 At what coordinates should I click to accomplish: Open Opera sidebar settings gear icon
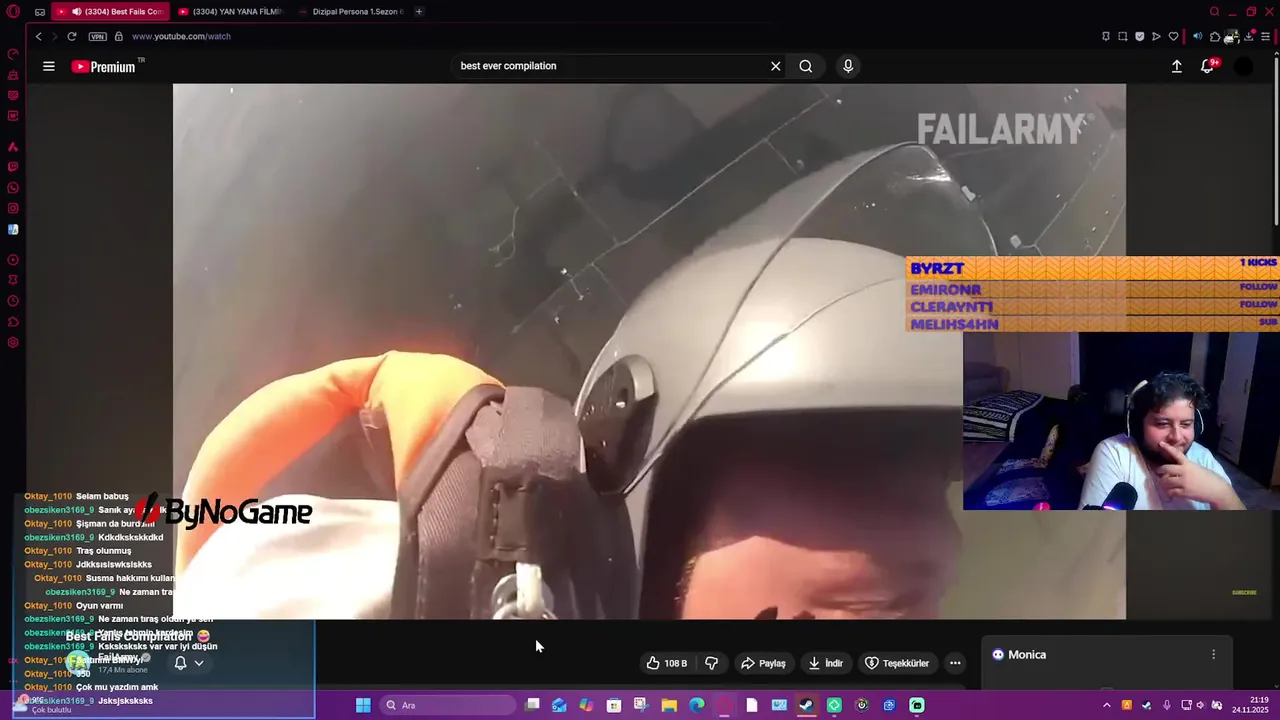point(13,342)
